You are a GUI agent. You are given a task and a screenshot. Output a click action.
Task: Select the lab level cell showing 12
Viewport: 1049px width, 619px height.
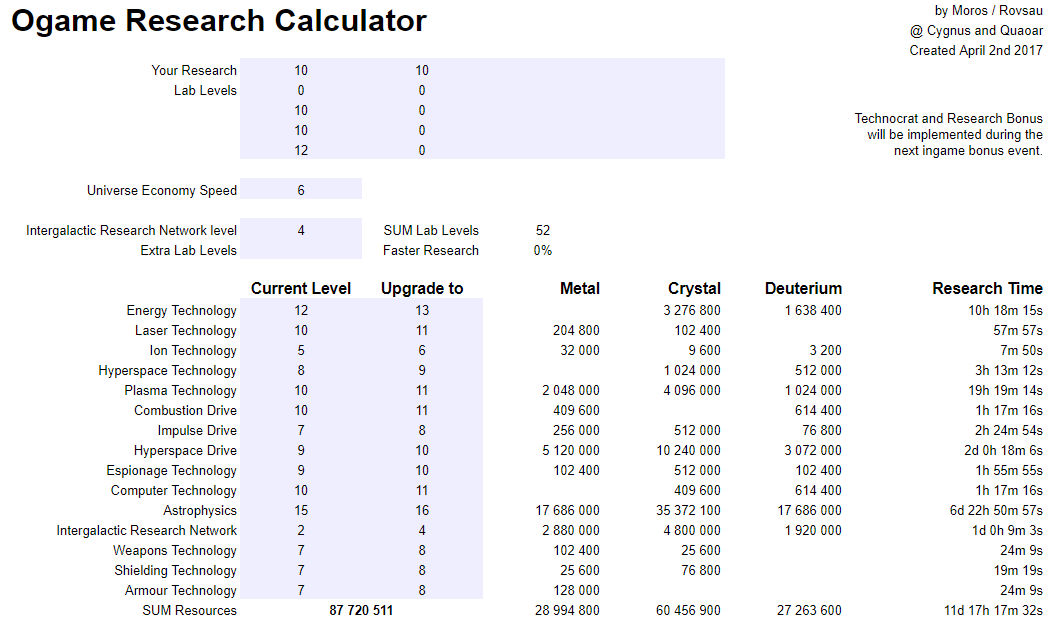point(301,151)
